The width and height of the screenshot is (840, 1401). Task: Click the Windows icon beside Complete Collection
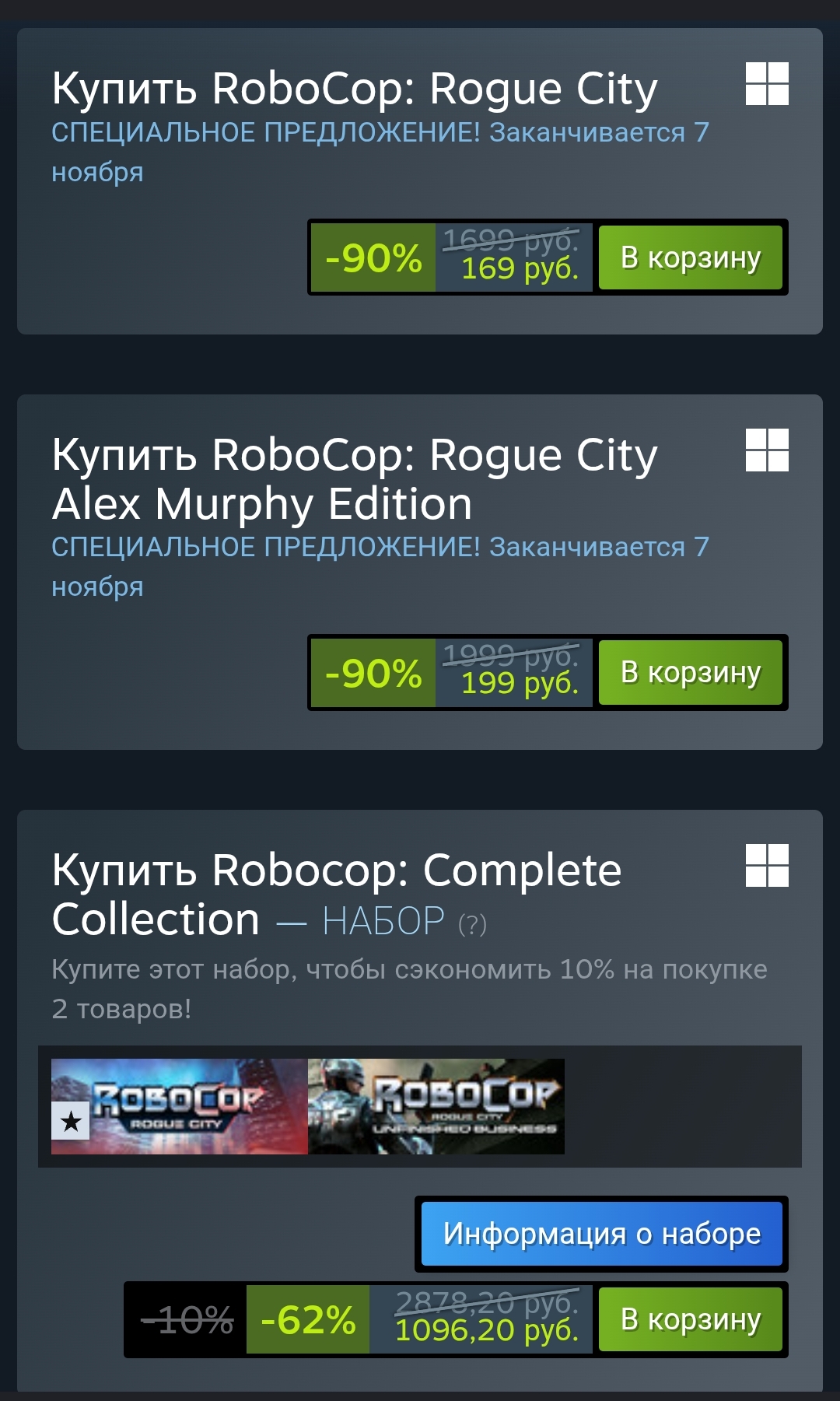[x=767, y=865]
